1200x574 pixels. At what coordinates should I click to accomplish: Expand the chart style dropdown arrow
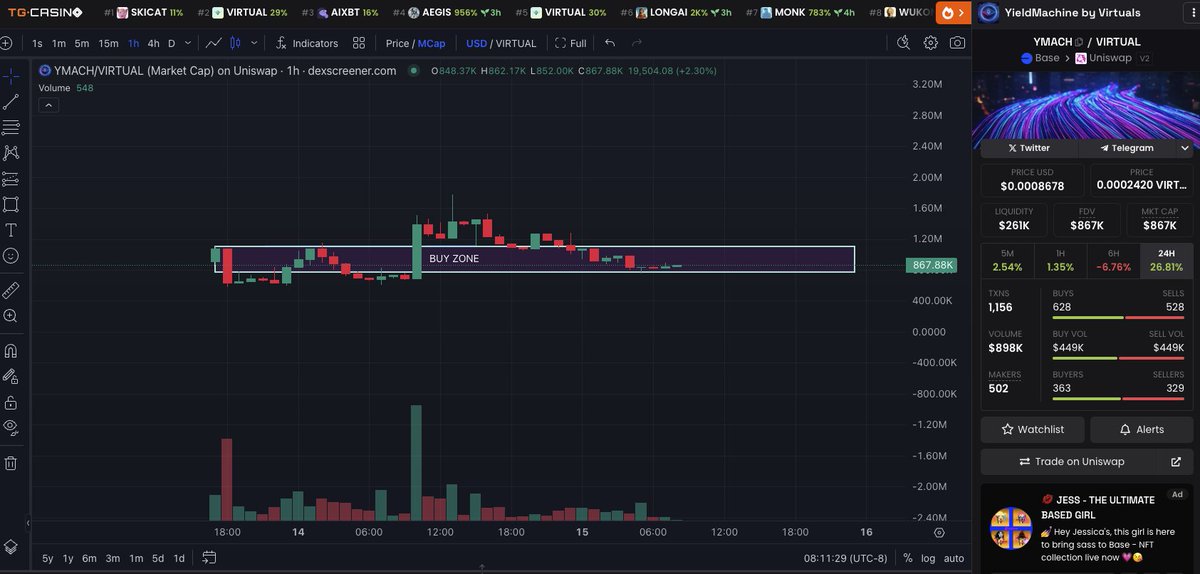(x=254, y=43)
